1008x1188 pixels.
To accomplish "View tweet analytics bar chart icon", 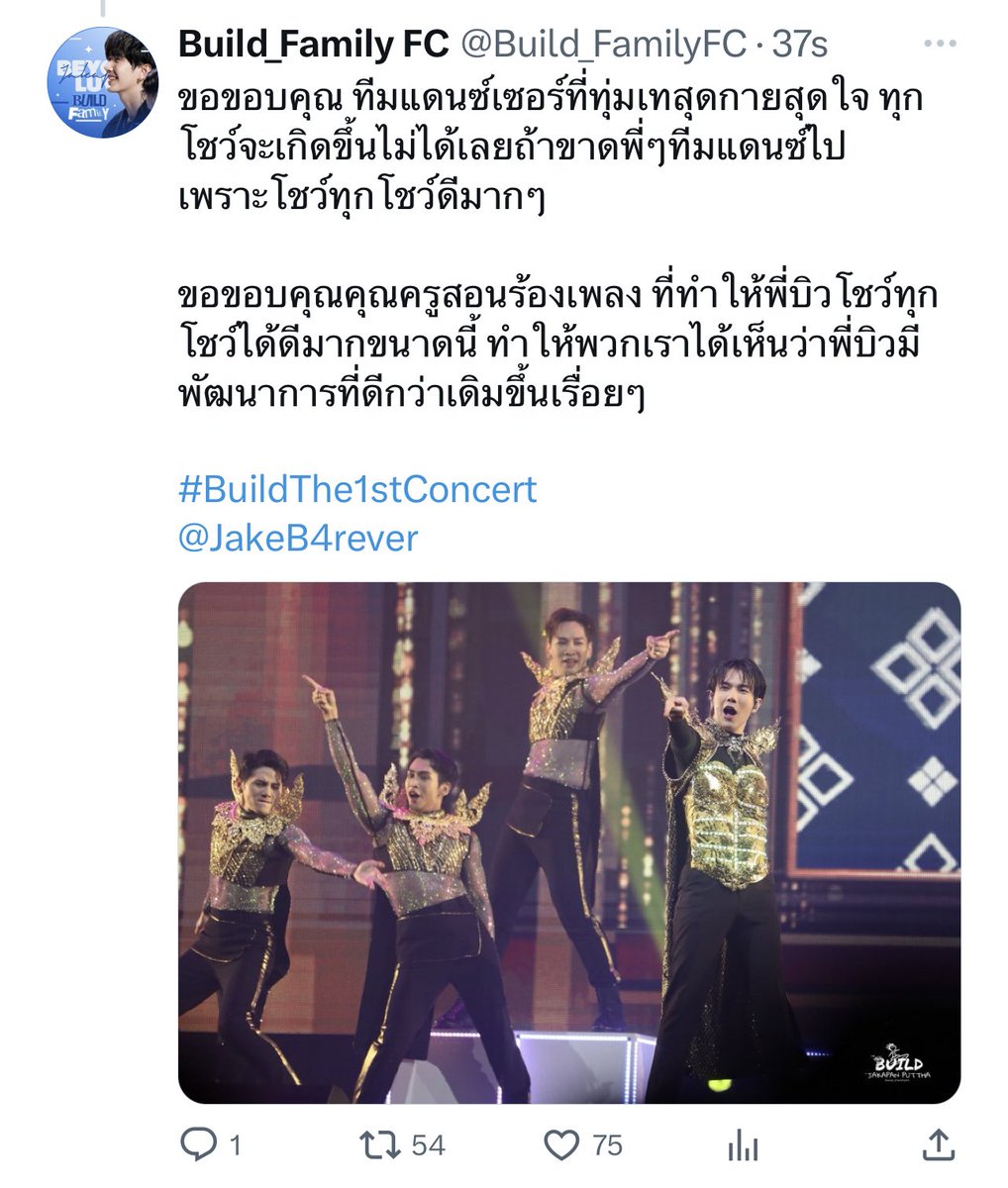I will pyautogui.click(x=743, y=1146).
